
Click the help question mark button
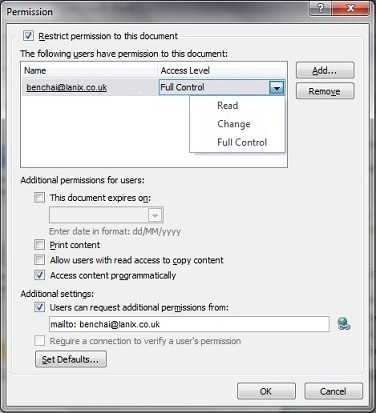click(320, 8)
